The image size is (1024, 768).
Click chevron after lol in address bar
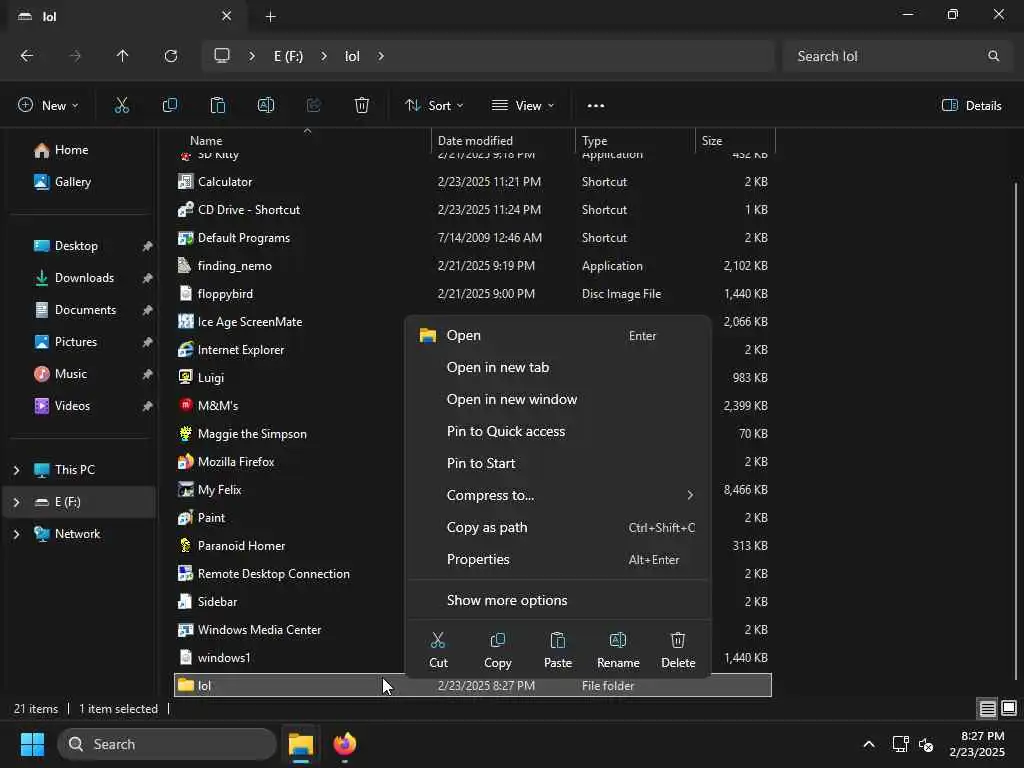381,56
